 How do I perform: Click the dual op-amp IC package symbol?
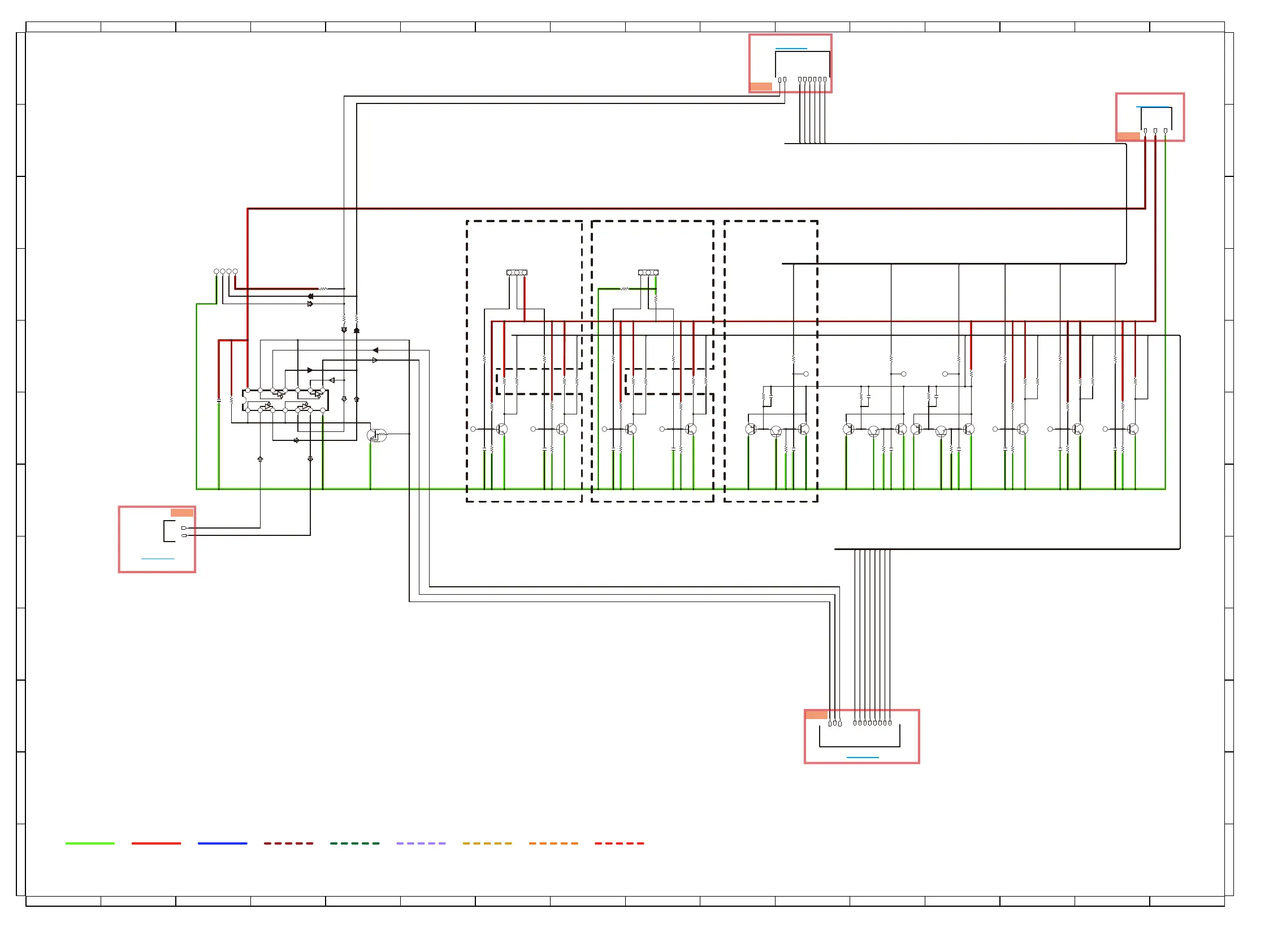click(x=285, y=400)
